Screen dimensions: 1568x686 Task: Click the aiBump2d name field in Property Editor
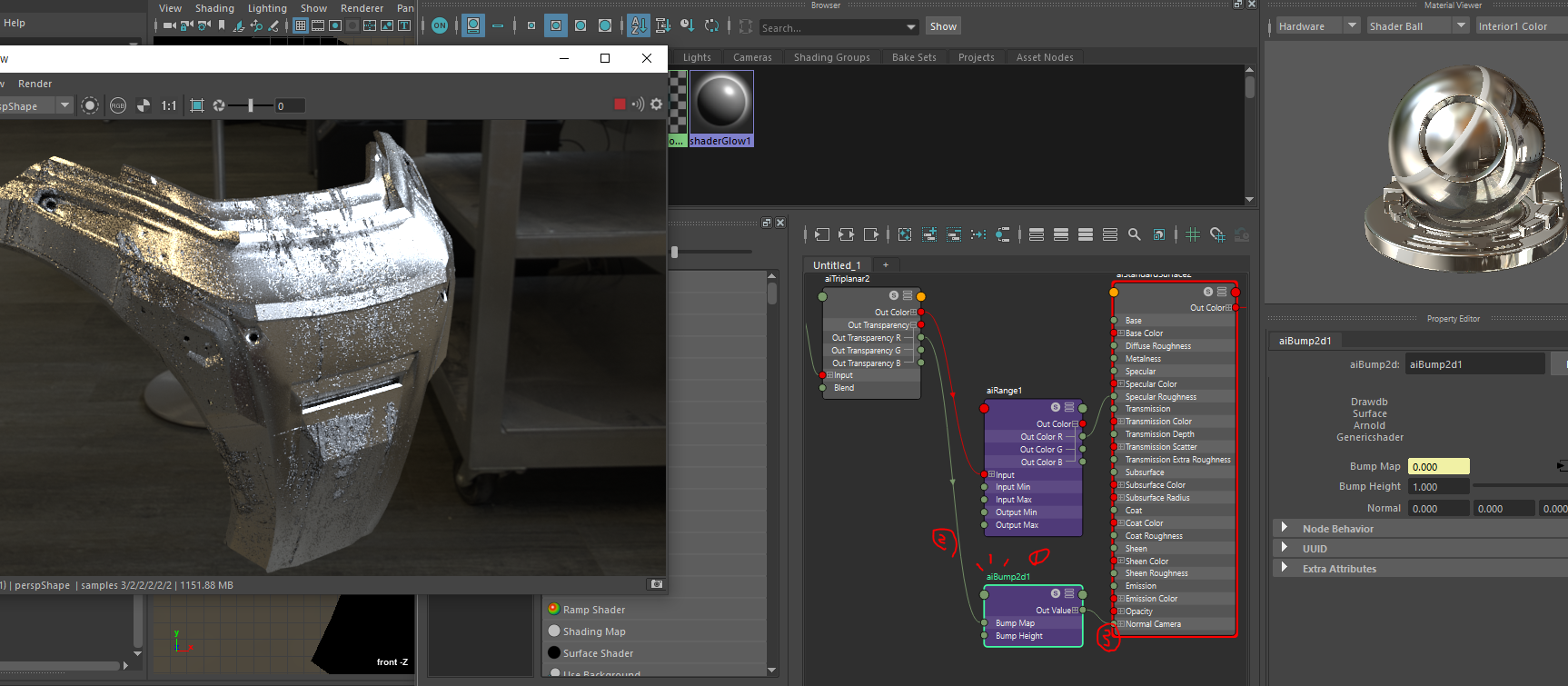tap(1474, 364)
